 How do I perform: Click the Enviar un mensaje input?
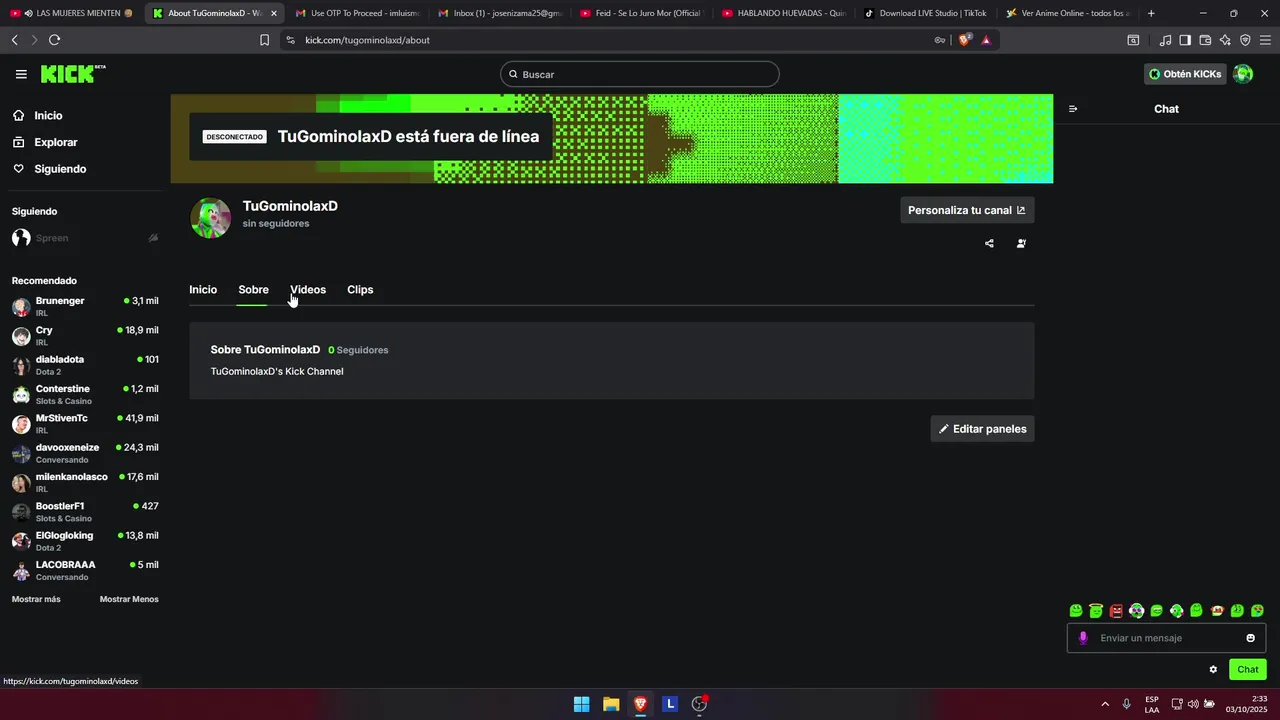1166,638
